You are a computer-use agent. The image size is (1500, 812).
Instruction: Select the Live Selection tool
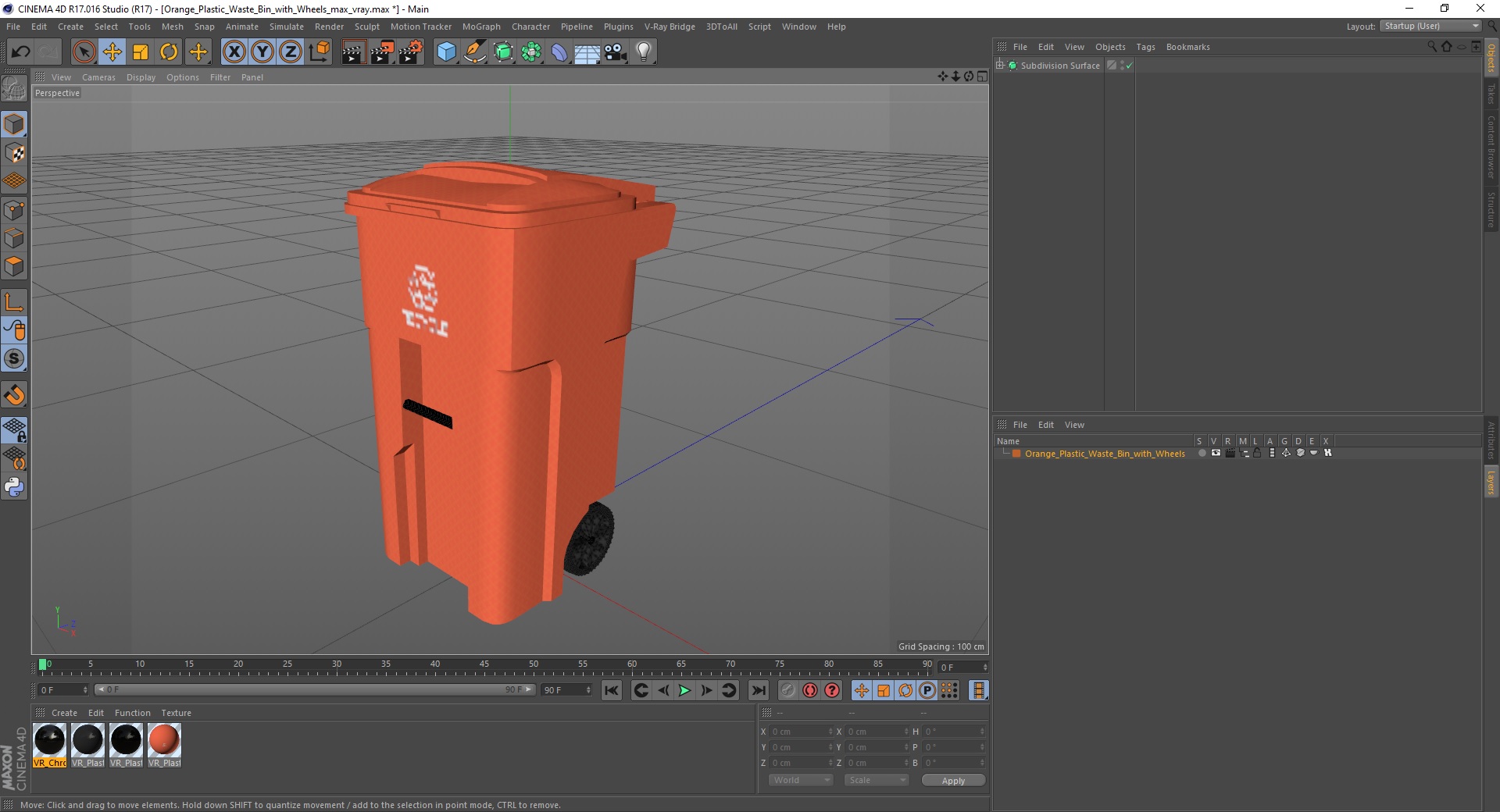[x=84, y=52]
